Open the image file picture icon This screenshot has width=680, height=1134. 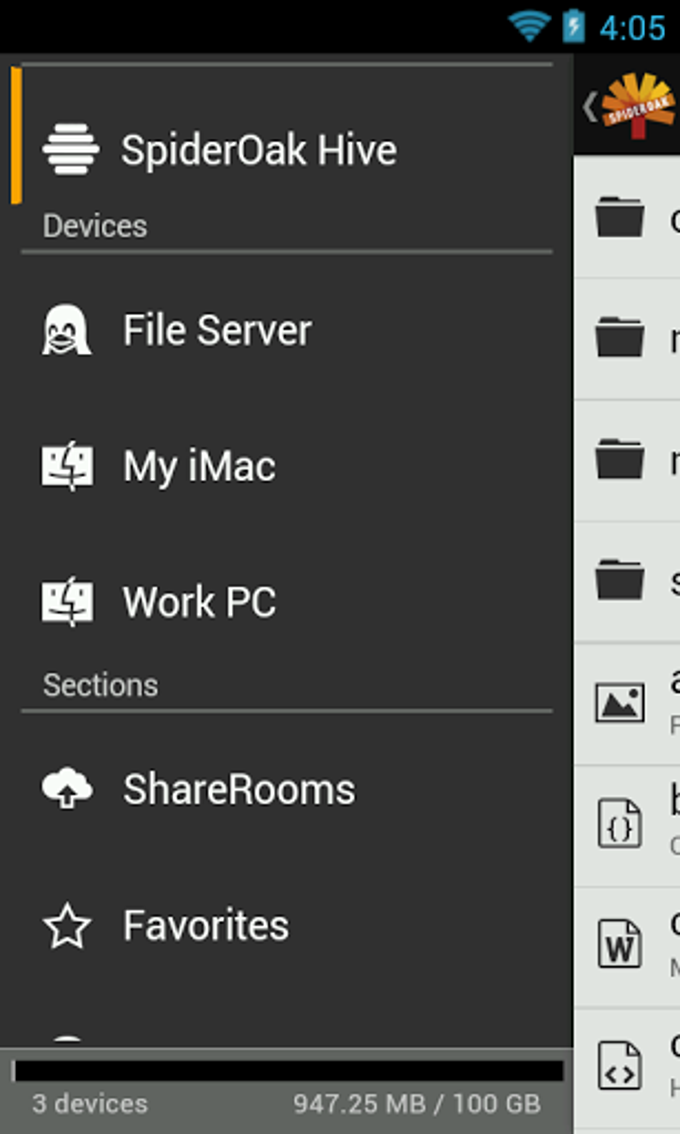pyautogui.click(x=620, y=702)
